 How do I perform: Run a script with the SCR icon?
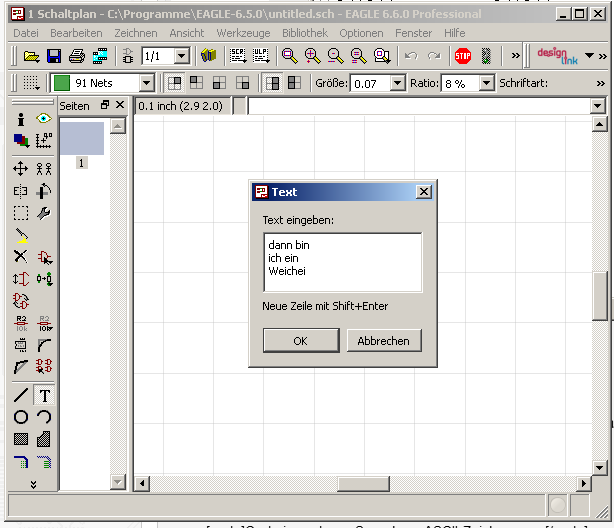click(x=238, y=56)
